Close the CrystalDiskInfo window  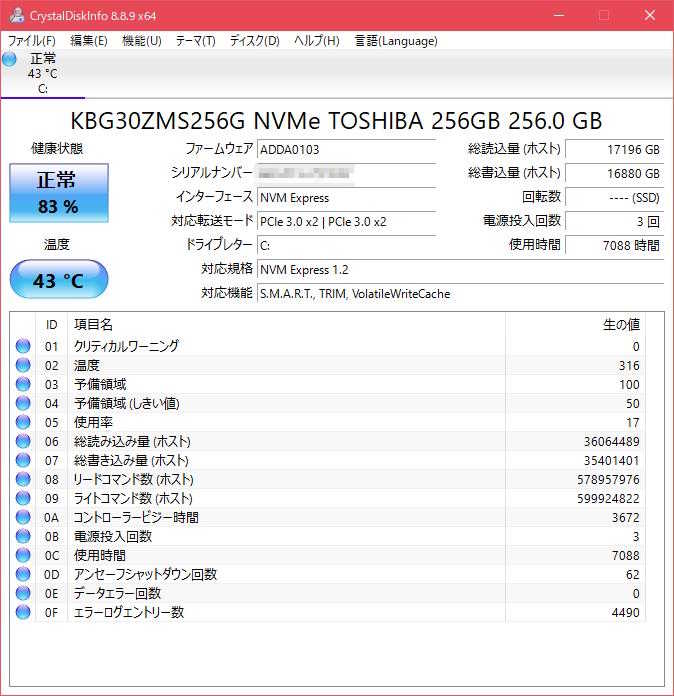click(x=650, y=16)
